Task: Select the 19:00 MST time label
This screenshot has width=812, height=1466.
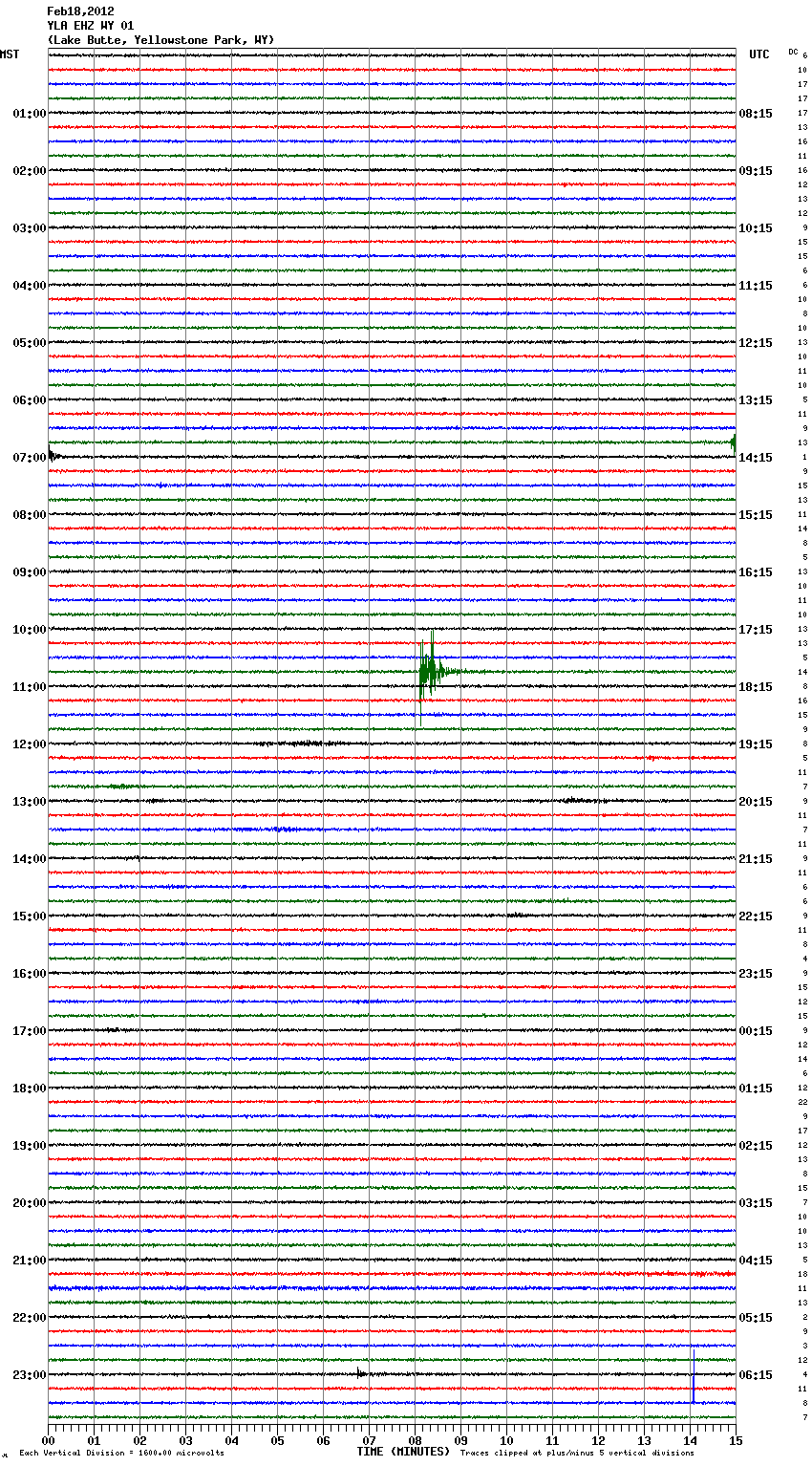Action: point(30,1146)
